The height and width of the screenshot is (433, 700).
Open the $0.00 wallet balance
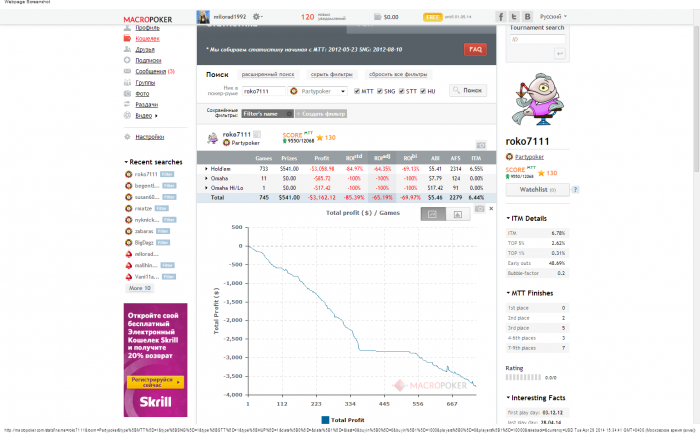point(386,17)
